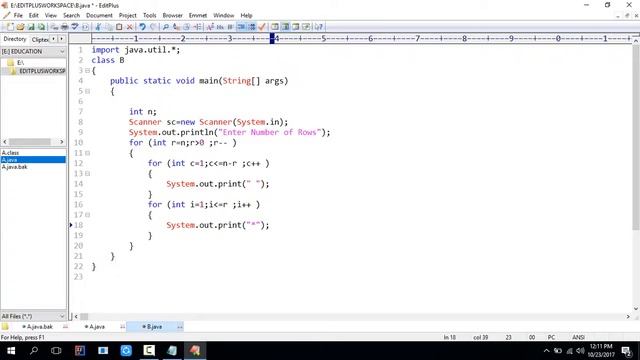Open the File menu
The width and height of the screenshot is (640, 360).
click(18, 15)
